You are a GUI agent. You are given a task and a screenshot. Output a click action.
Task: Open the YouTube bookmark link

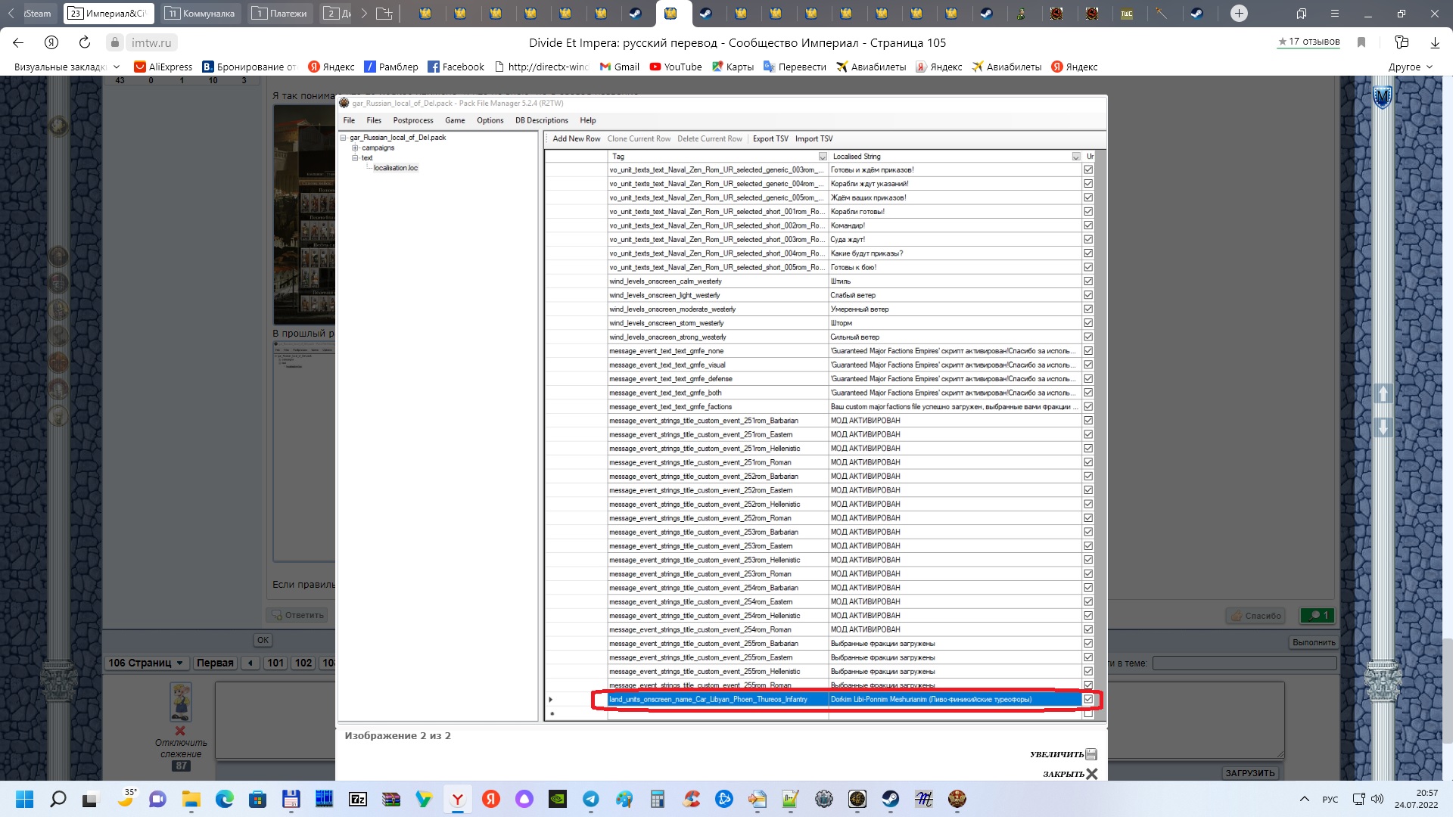tap(676, 67)
